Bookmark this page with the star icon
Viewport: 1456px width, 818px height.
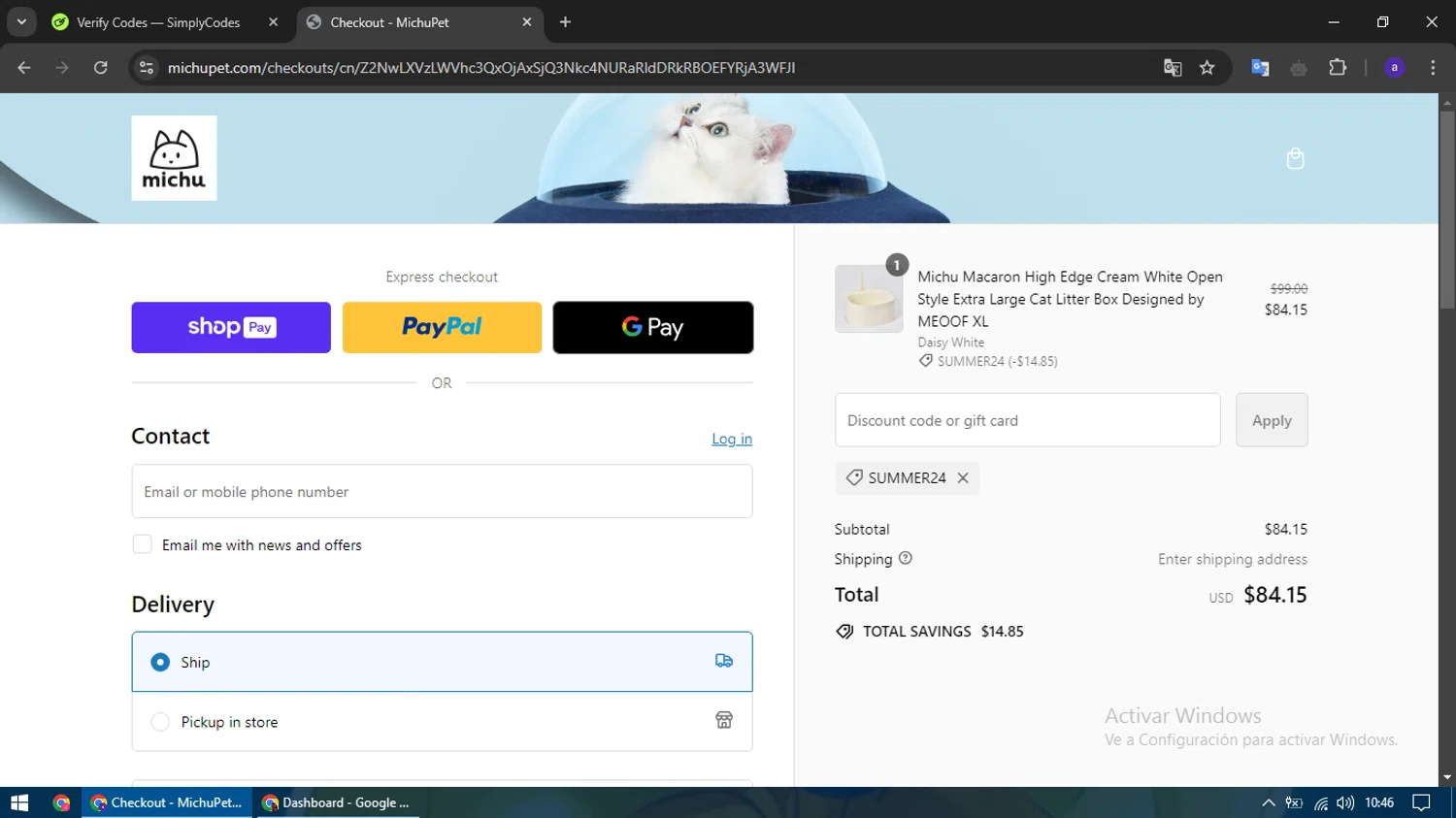click(x=1207, y=68)
